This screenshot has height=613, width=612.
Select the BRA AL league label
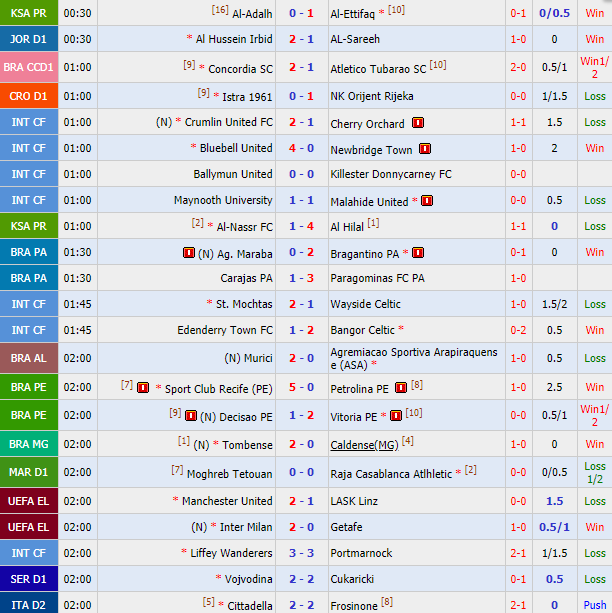point(29,358)
